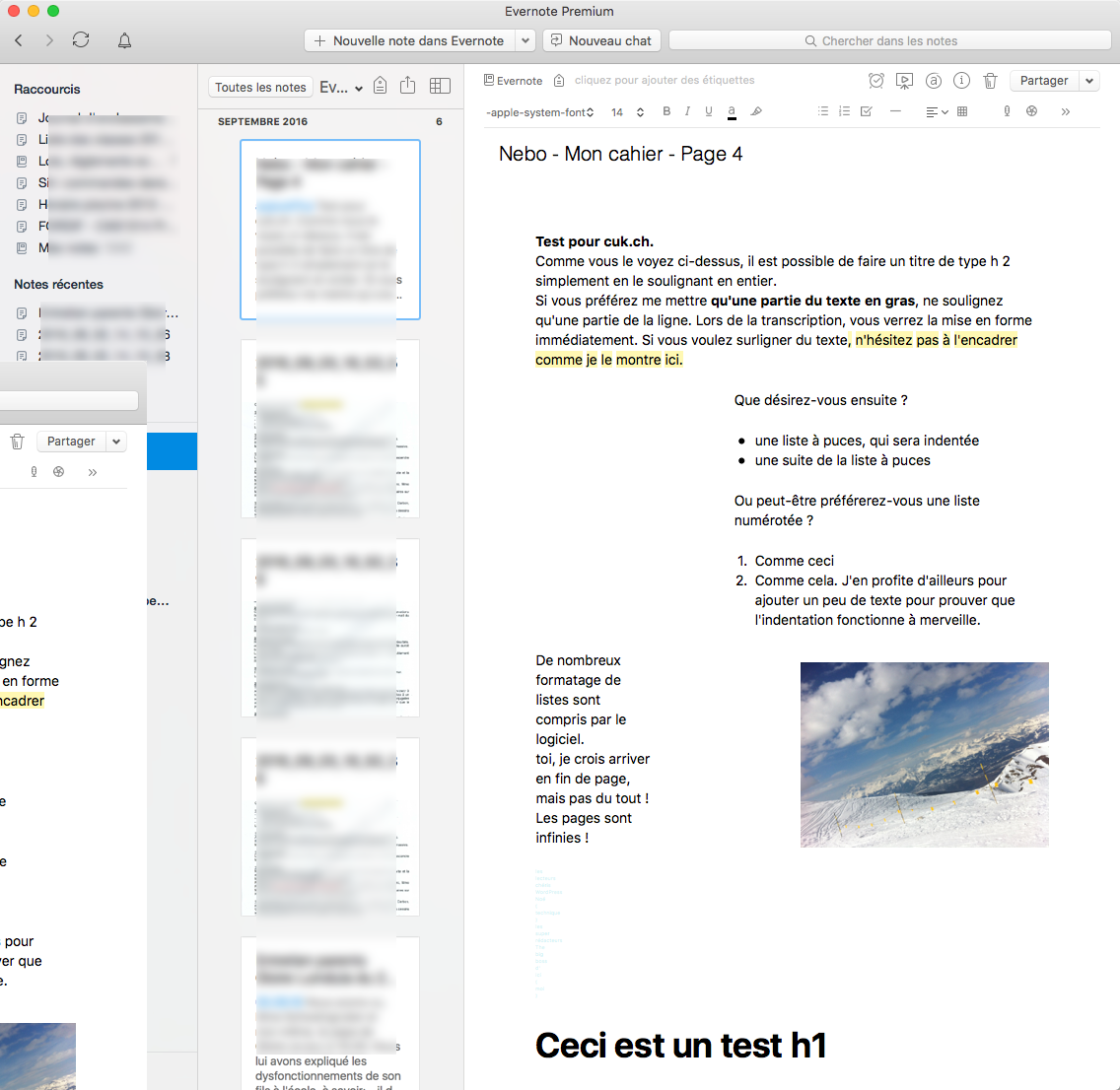Open the note card mentioning 'dysfonctionnements de son'

click(330, 1013)
